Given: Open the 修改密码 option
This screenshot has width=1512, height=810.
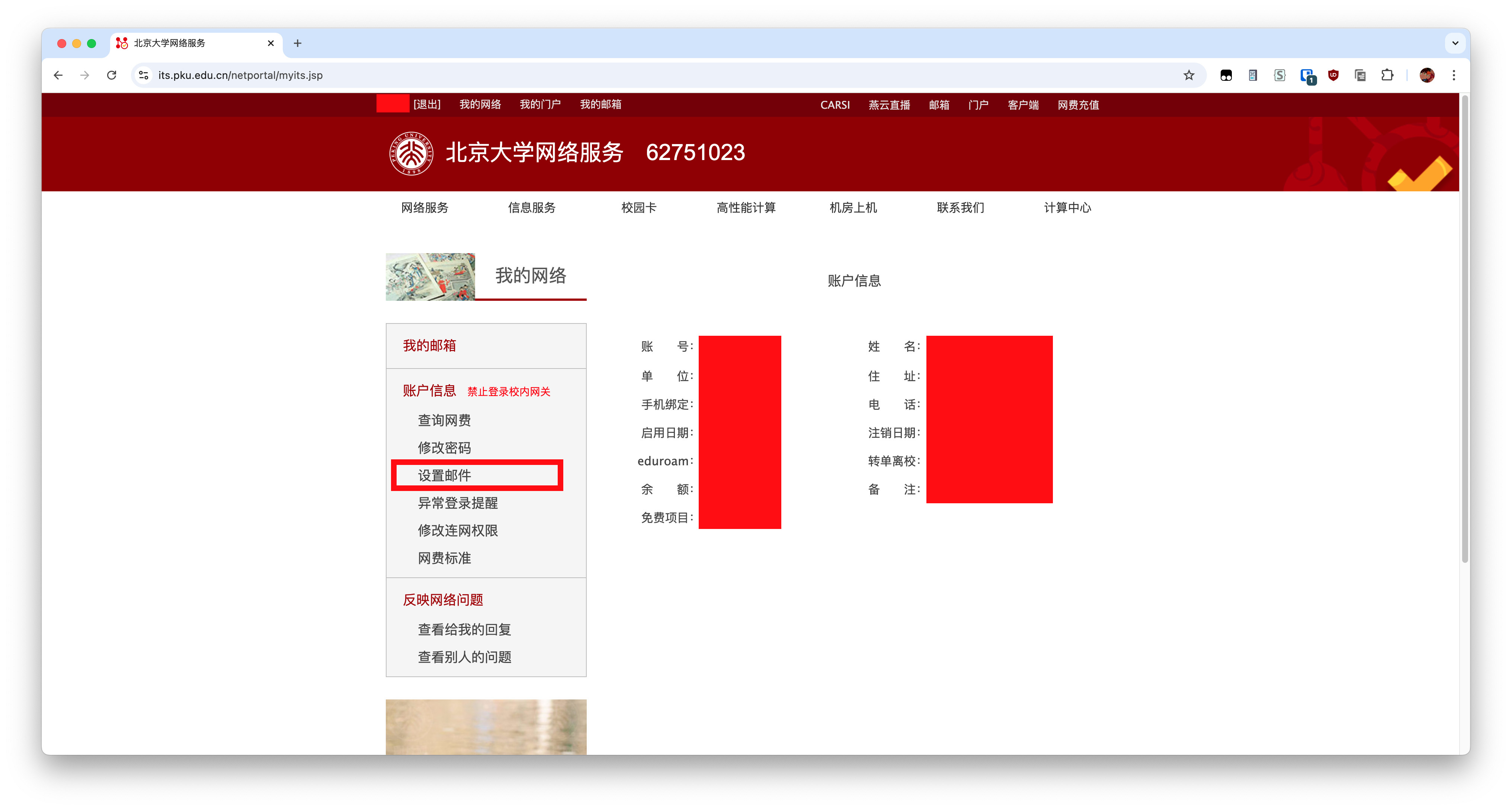Looking at the screenshot, I should point(445,447).
